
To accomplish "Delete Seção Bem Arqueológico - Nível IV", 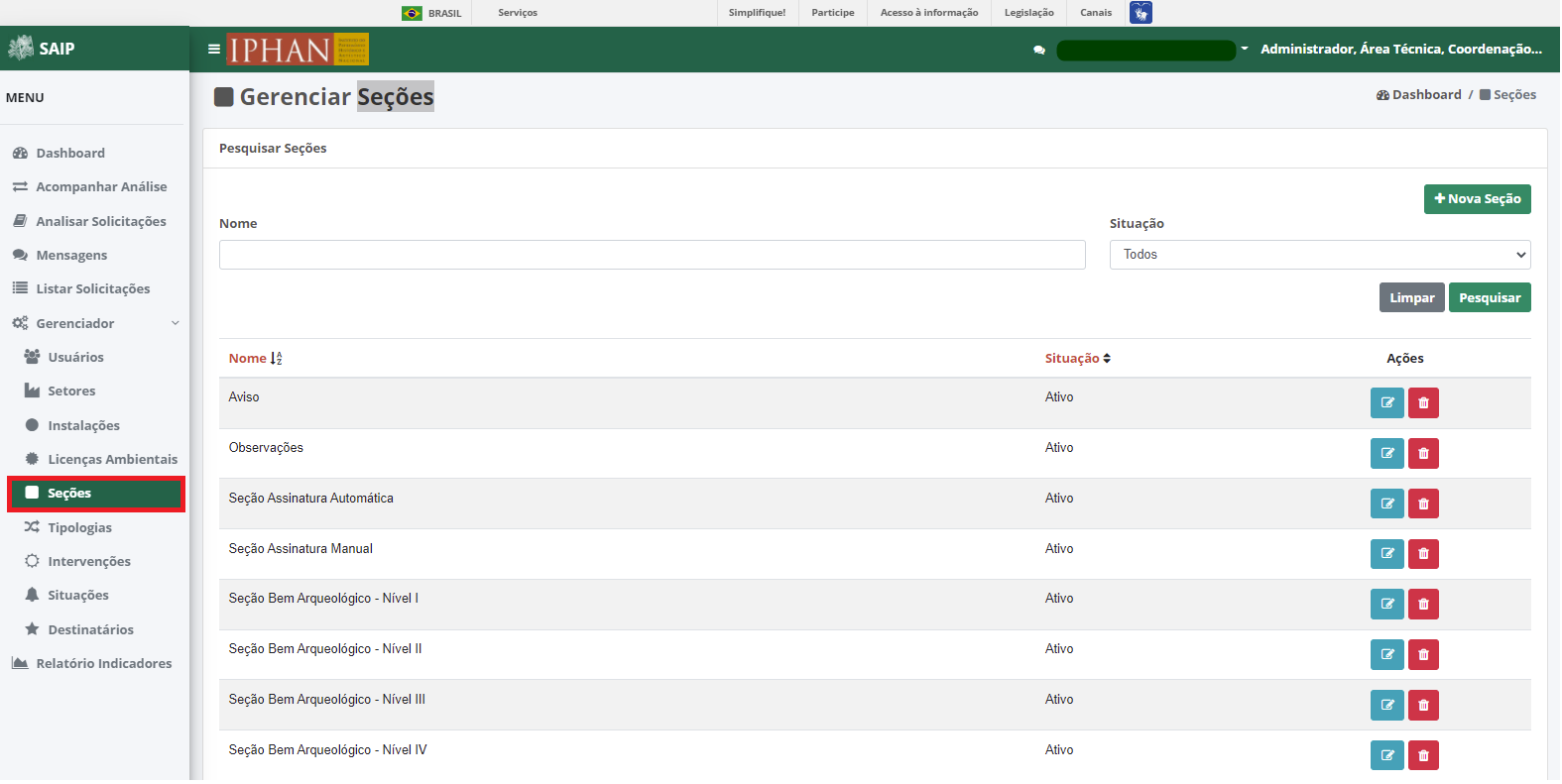I will pyautogui.click(x=1423, y=756).
